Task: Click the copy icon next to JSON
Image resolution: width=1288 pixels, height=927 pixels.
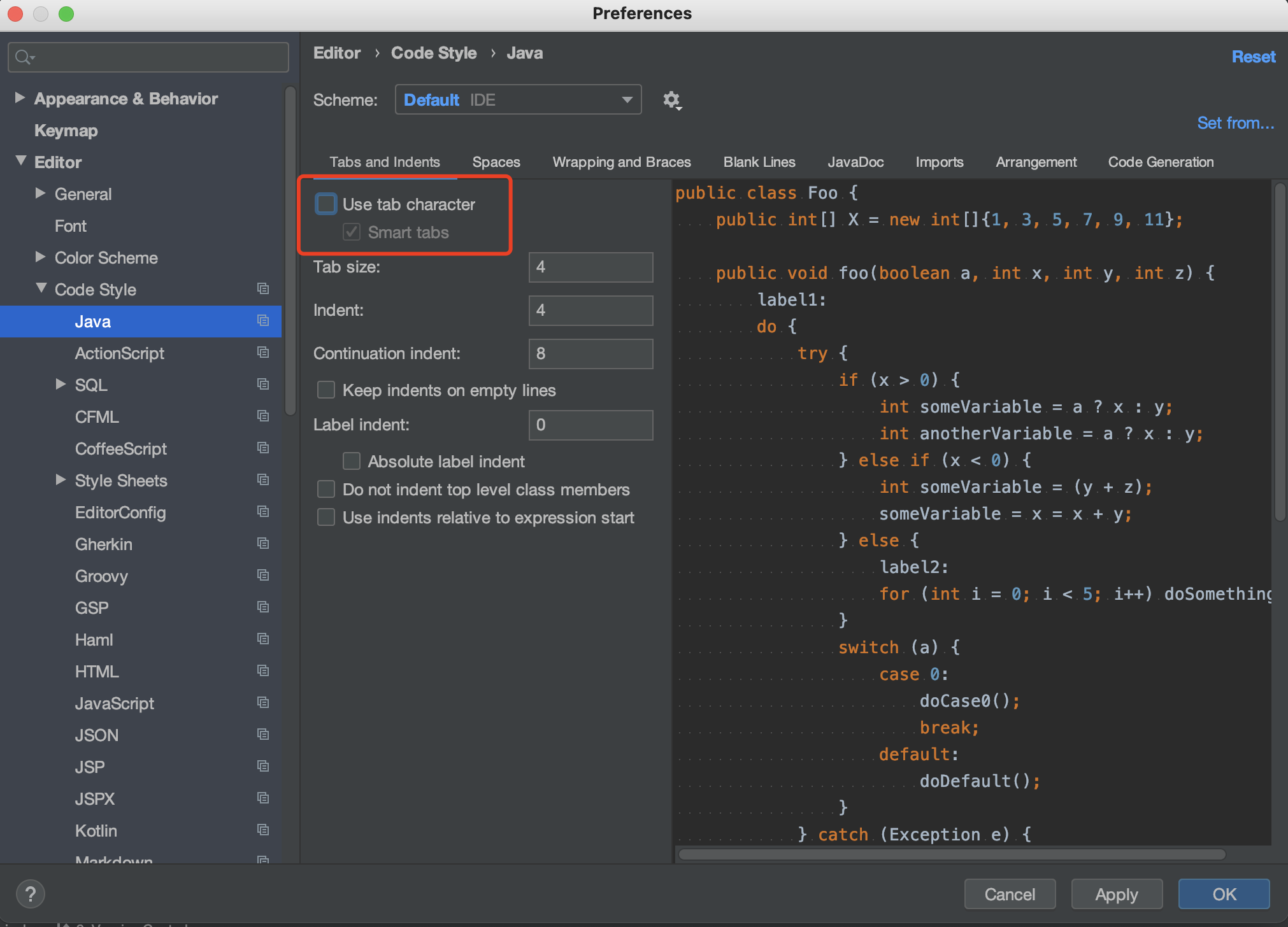Action: (x=262, y=735)
